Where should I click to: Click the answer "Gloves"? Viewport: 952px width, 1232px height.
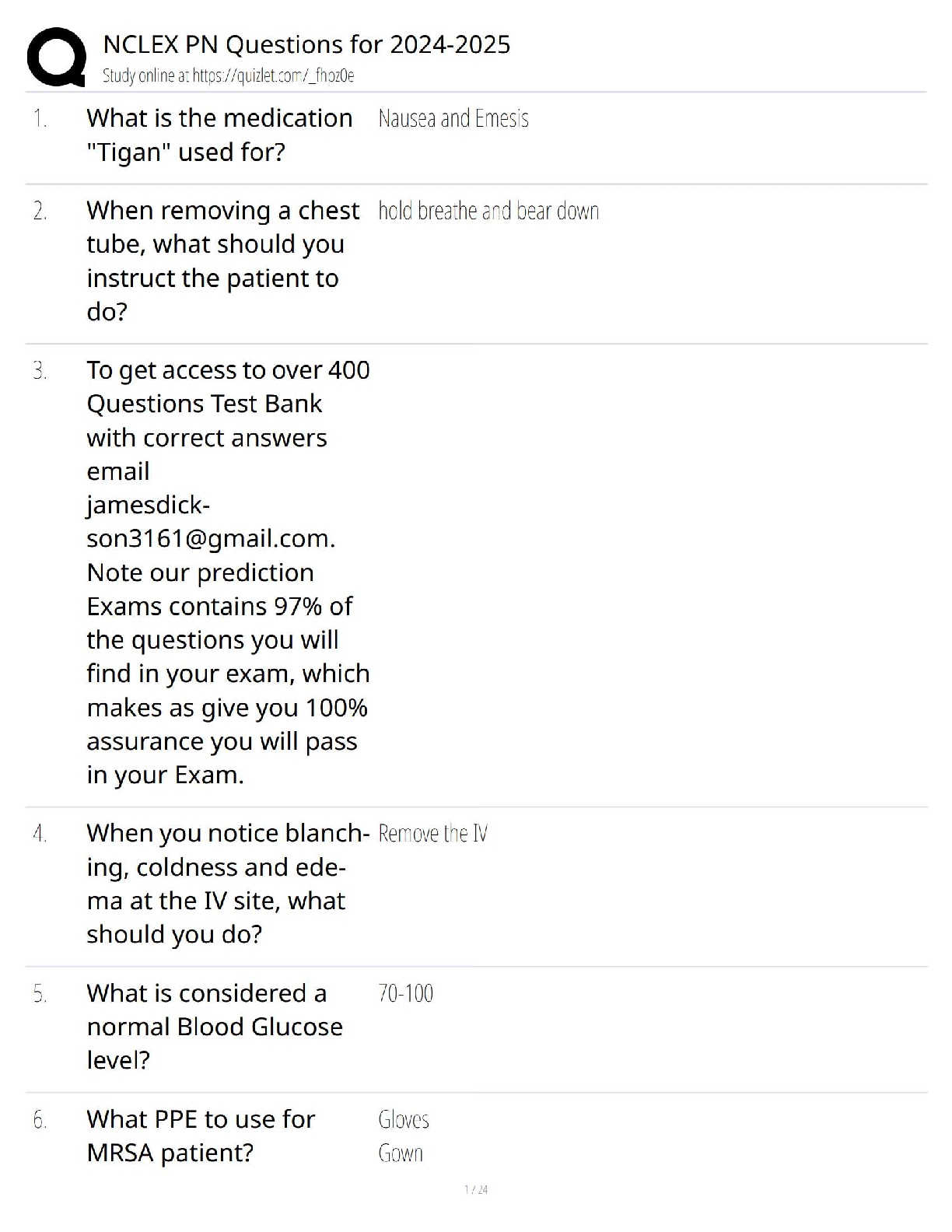tap(403, 1119)
